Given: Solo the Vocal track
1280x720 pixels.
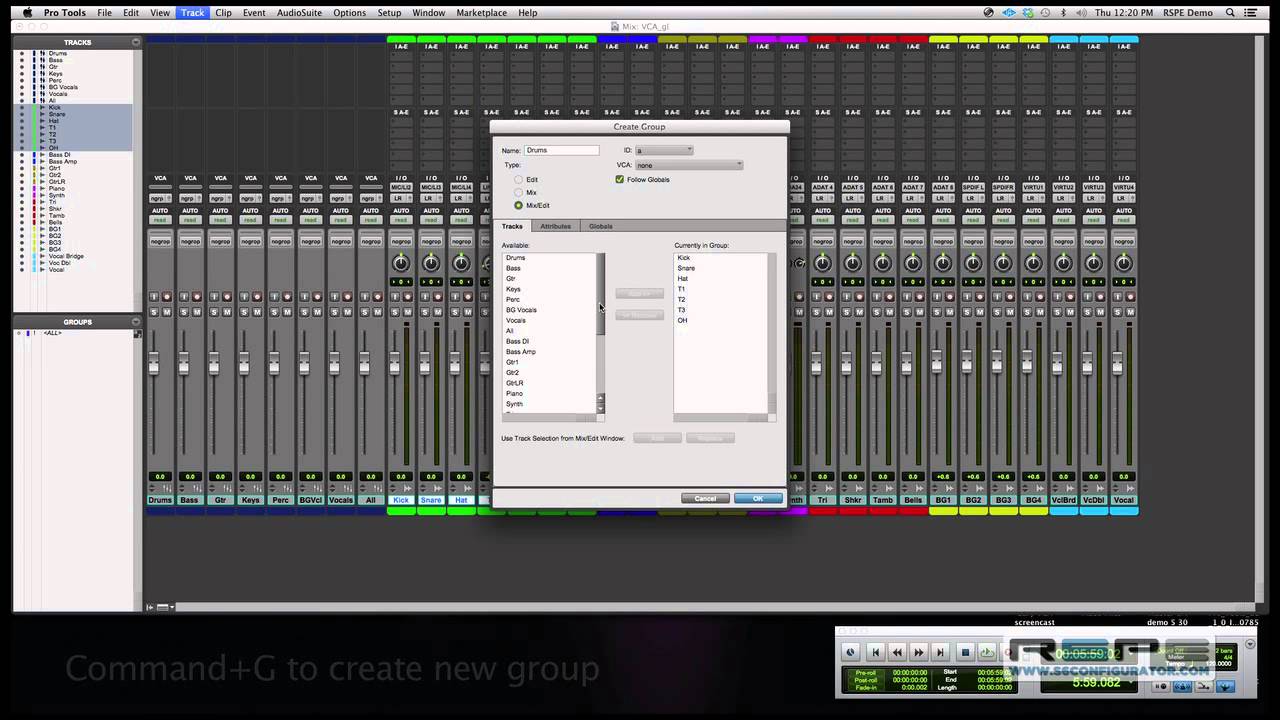Looking at the screenshot, I should pyautogui.click(x=1117, y=312).
